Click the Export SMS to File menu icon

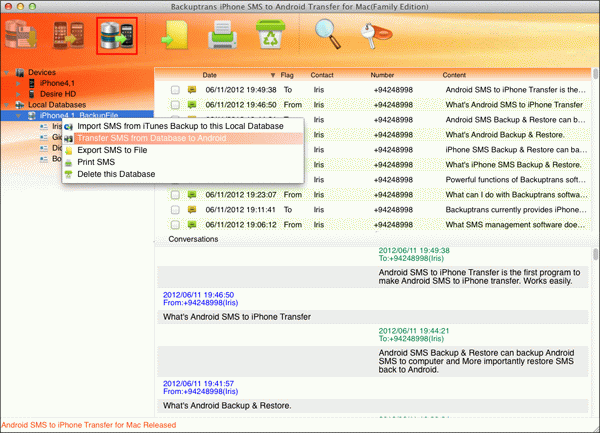[x=68, y=150]
